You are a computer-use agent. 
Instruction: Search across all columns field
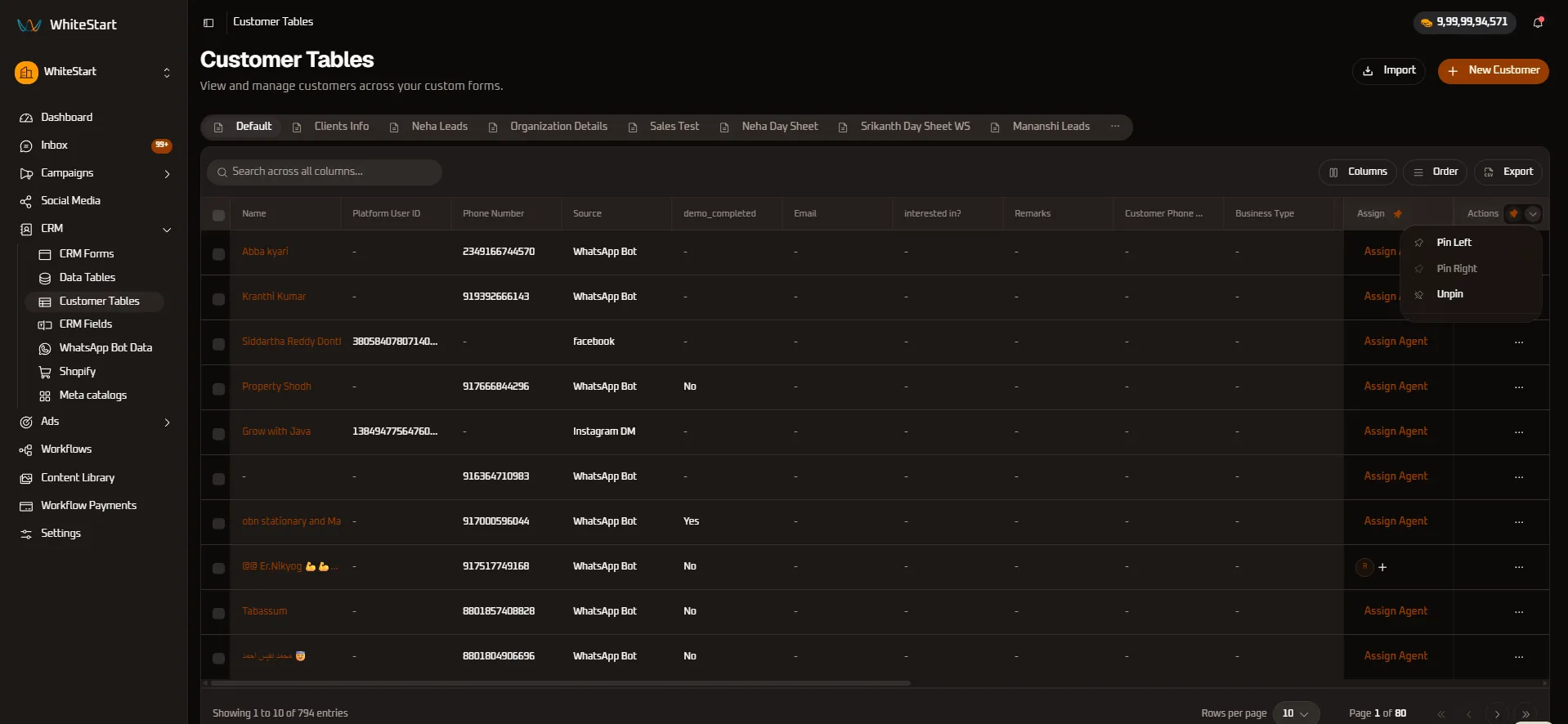325,172
